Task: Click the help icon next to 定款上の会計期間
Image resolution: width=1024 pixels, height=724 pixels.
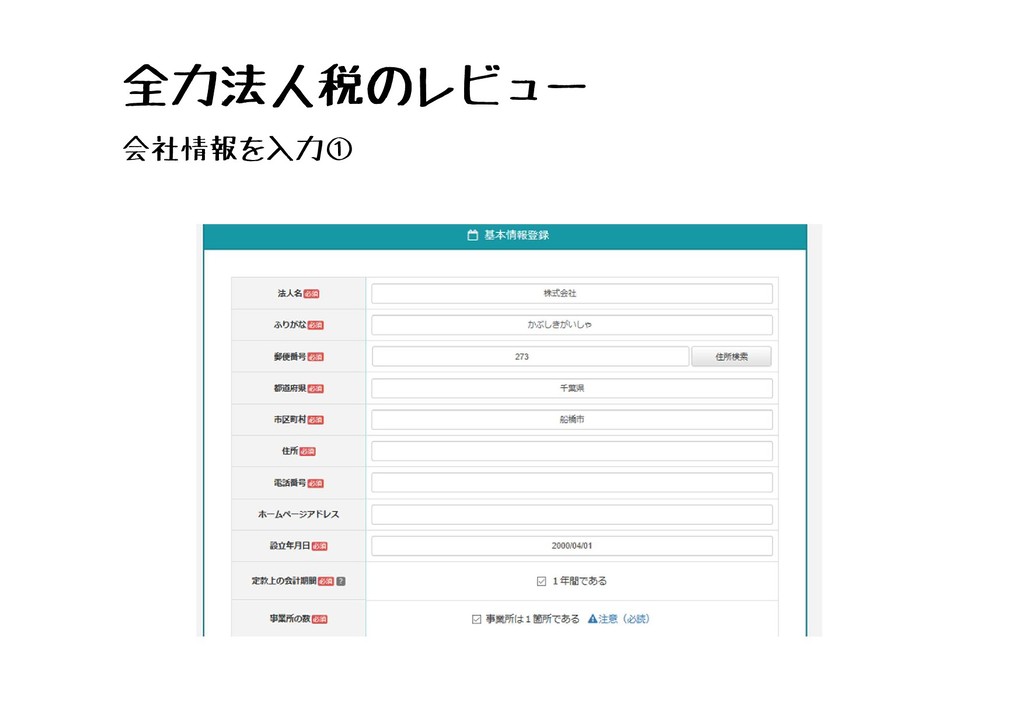Action: tap(341, 581)
